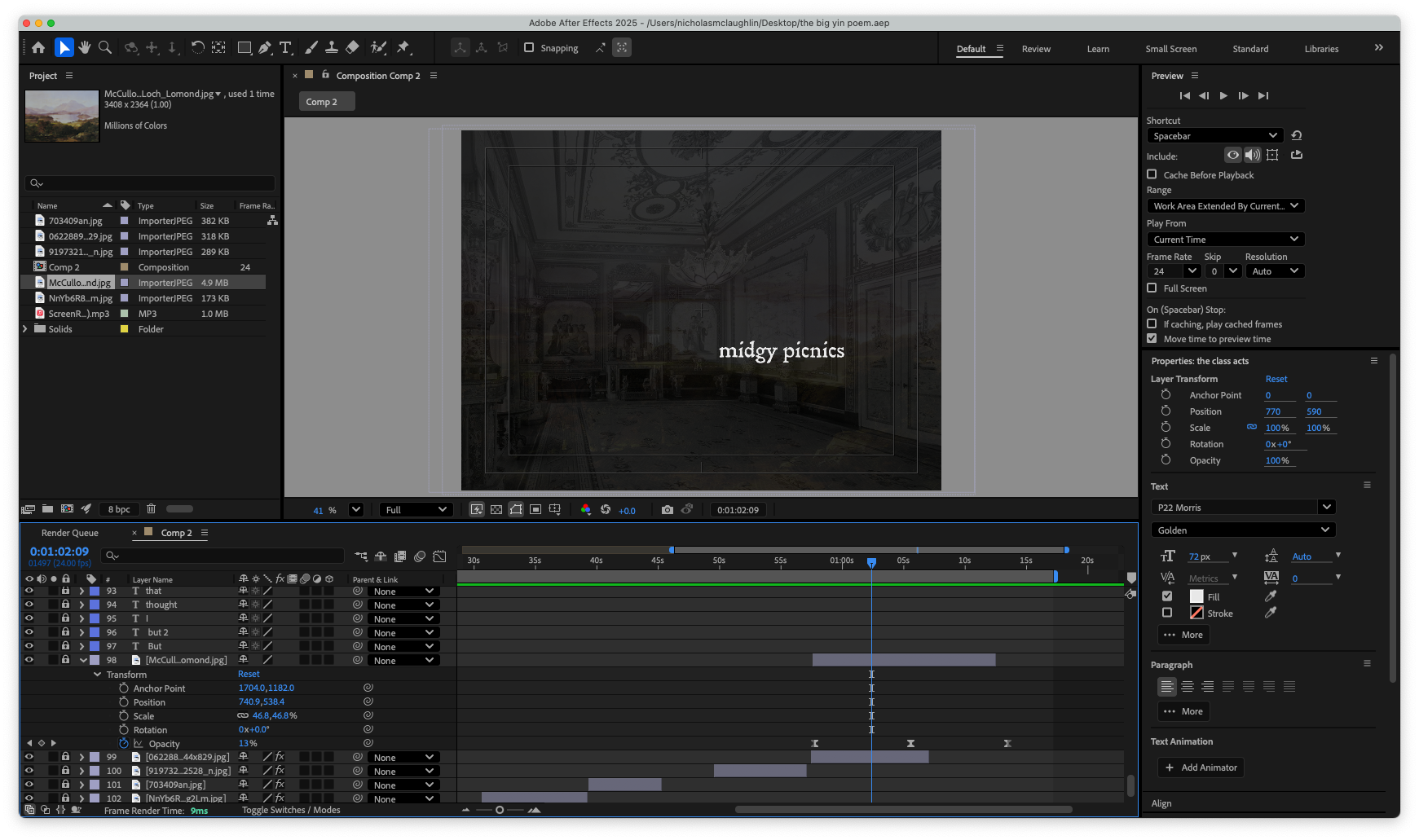Click Reset link in Layer Transform

pyautogui.click(x=1276, y=379)
